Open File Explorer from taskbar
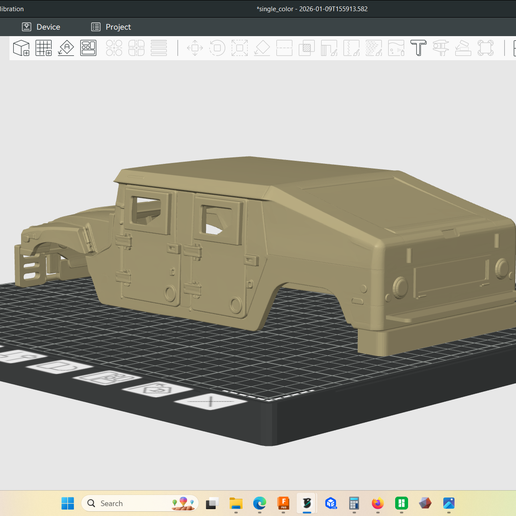The height and width of the screenshot is (516, 516). point(236,503)
